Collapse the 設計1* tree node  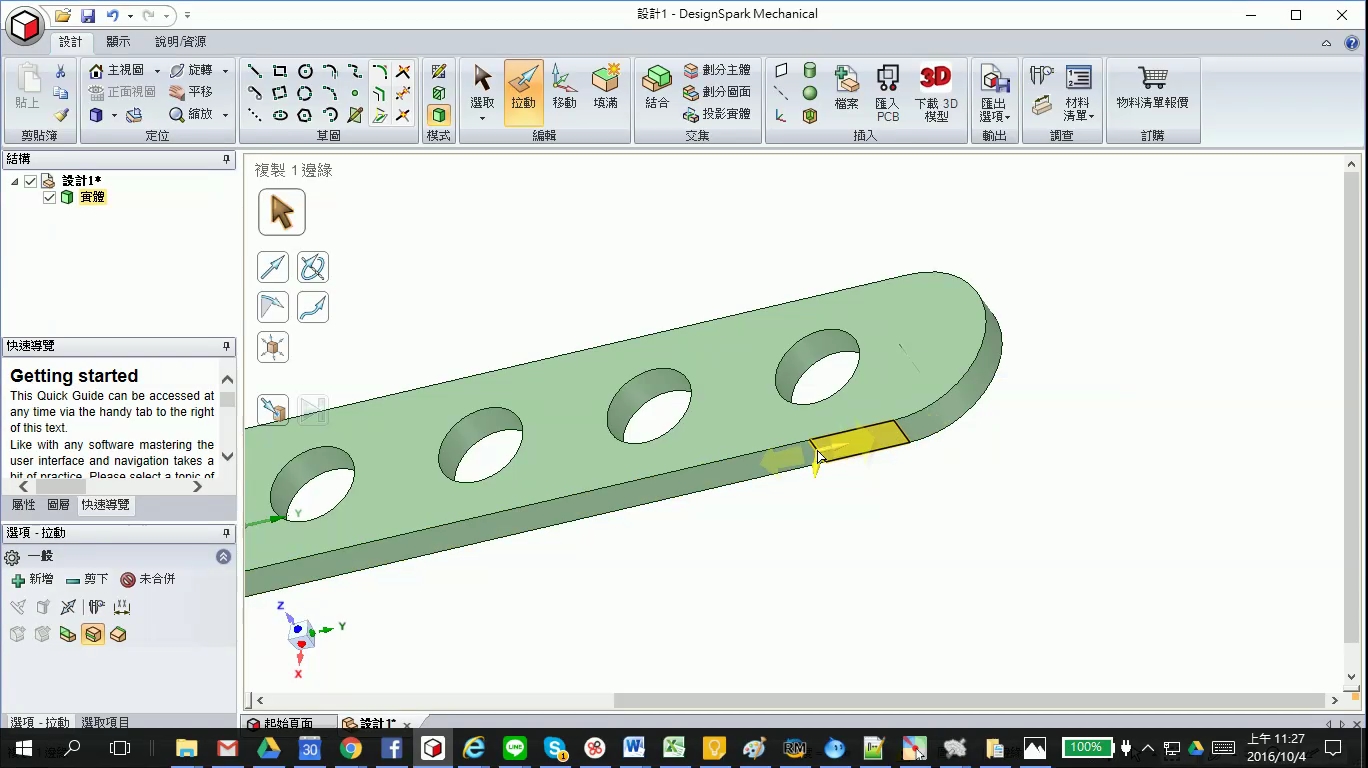point(15,181)
